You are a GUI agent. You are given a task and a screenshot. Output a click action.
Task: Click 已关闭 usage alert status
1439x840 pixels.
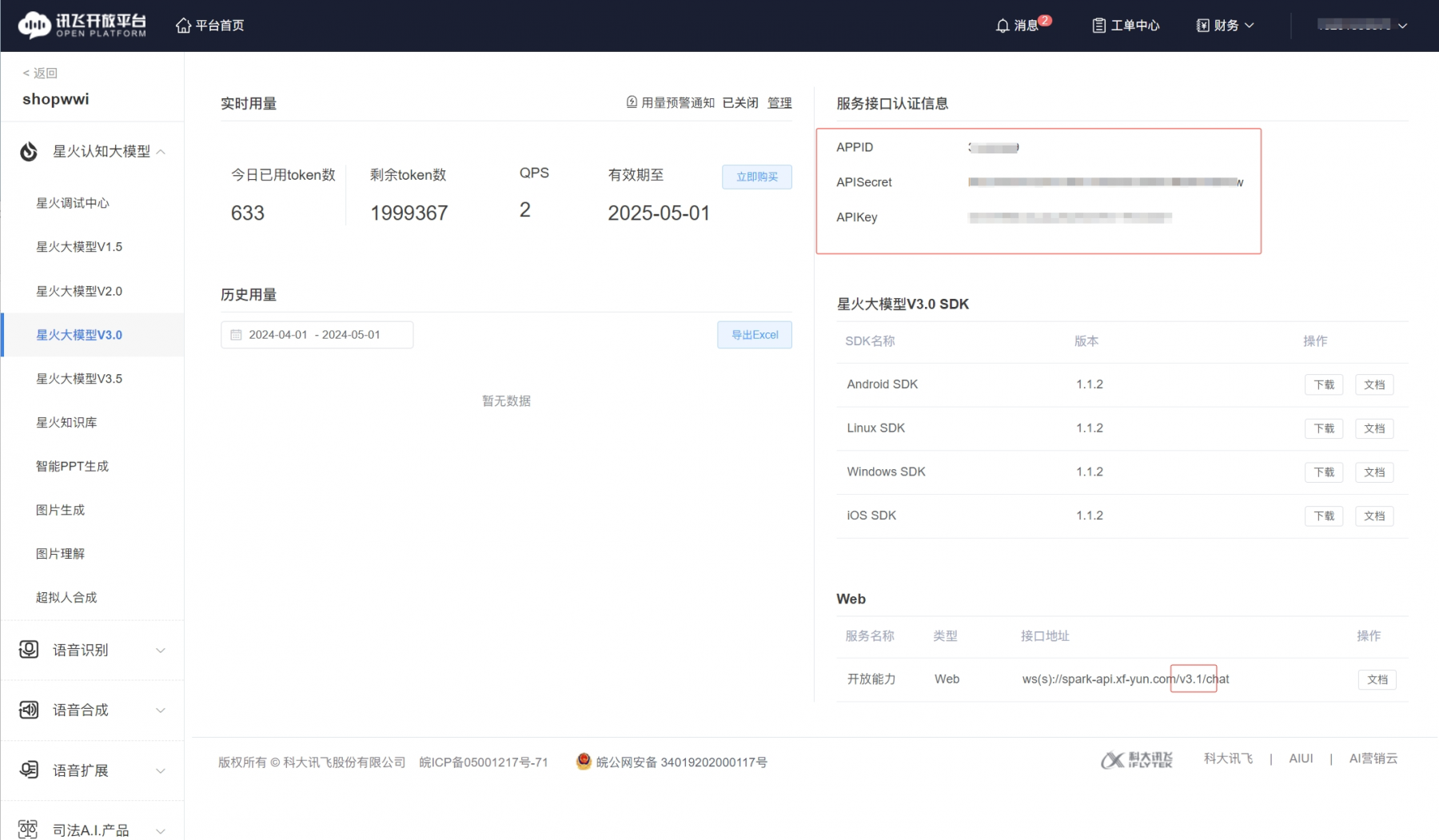[740, 102]
